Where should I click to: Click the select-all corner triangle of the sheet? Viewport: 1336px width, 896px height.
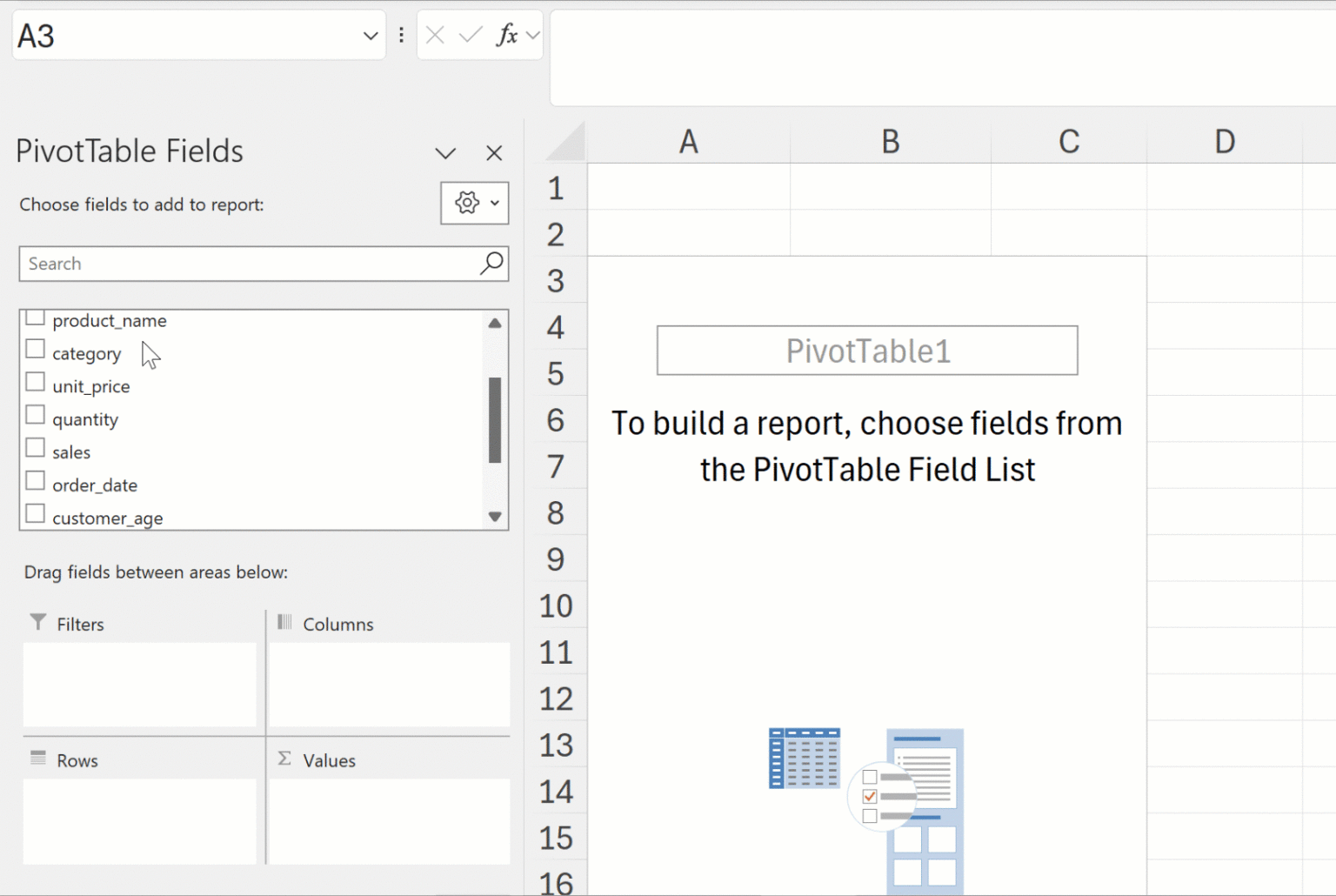coord(566,142)
